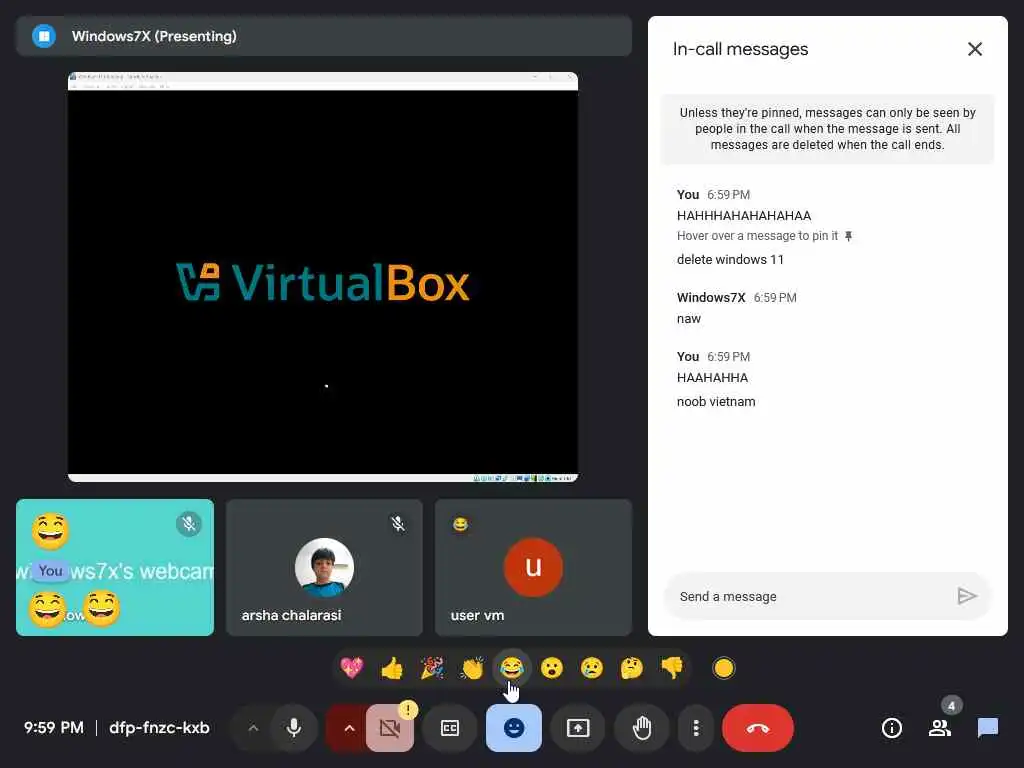
Task: Click the Send a message field
Action: tap(810, 596)
